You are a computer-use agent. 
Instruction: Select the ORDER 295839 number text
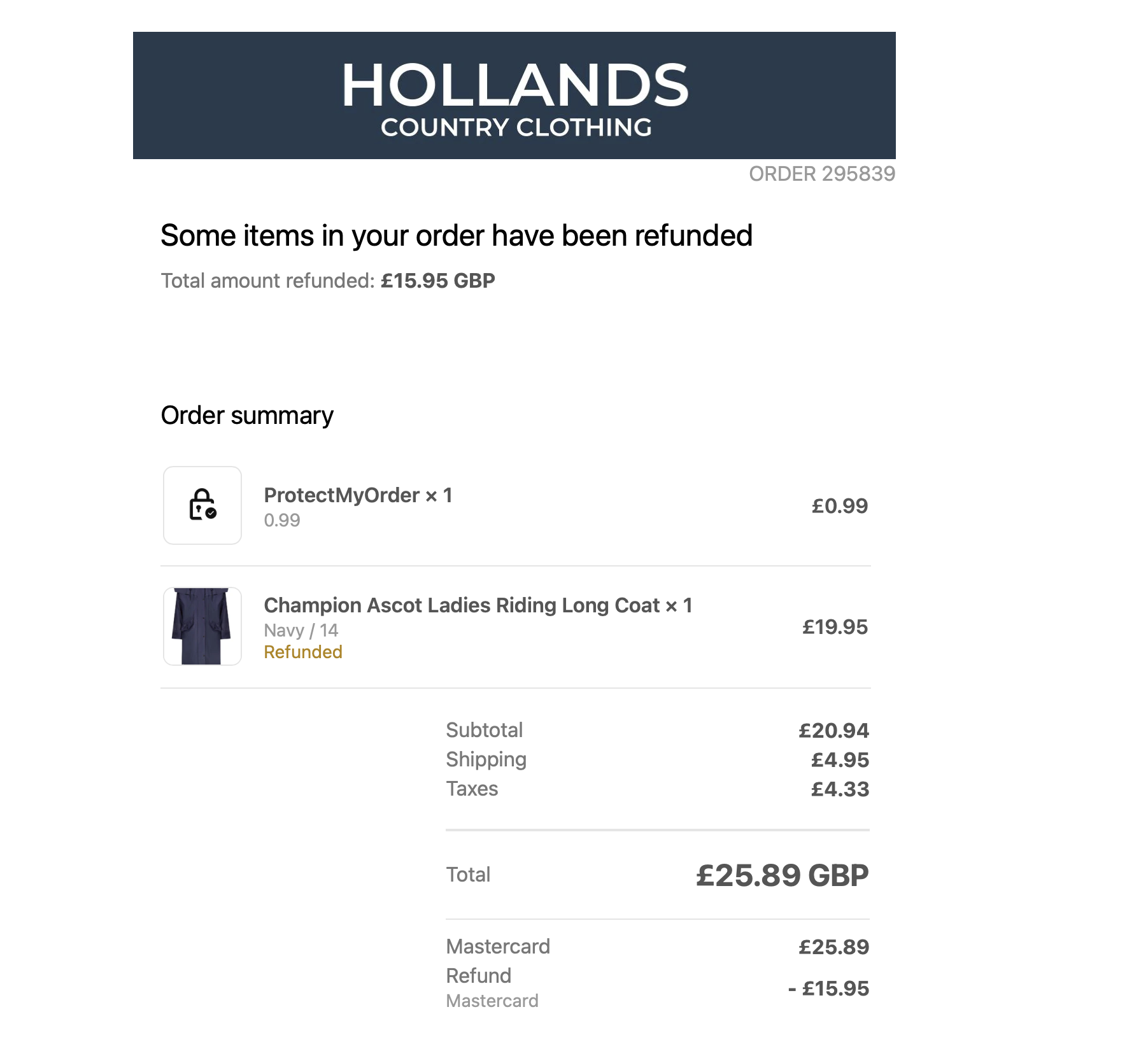(822, 174)
